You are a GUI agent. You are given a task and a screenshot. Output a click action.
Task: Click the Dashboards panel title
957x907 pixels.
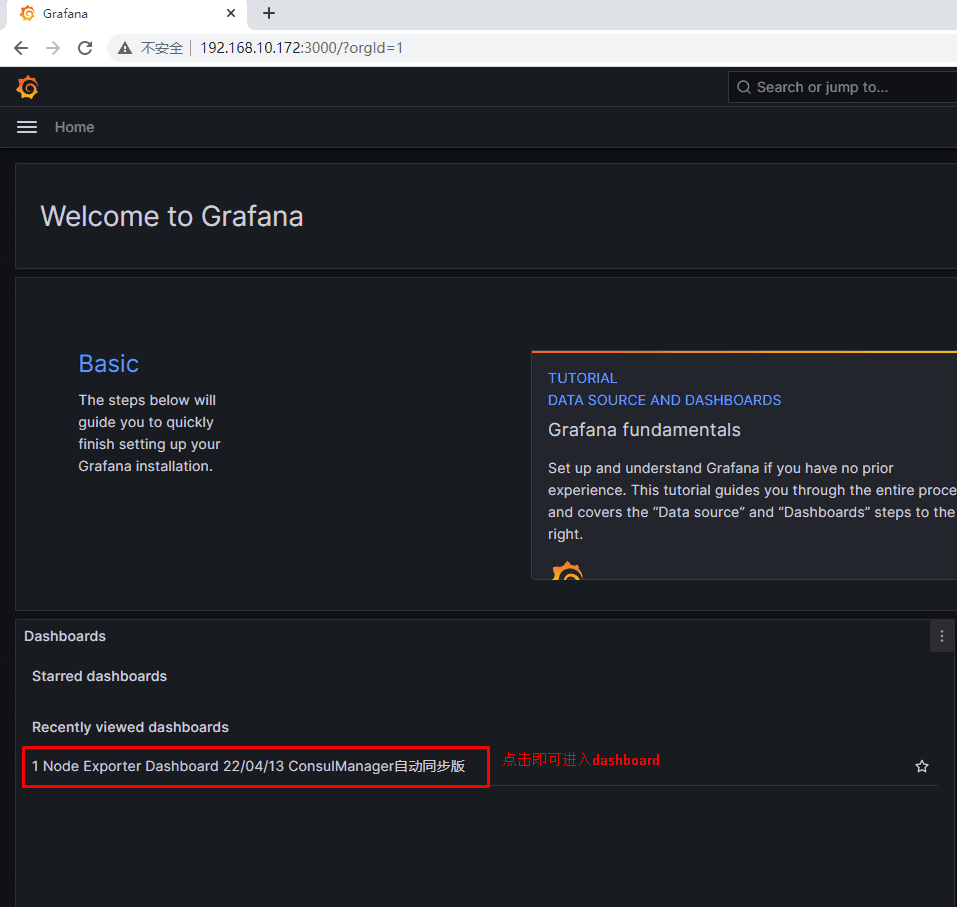pyautogui.click(x=65, y=636)
